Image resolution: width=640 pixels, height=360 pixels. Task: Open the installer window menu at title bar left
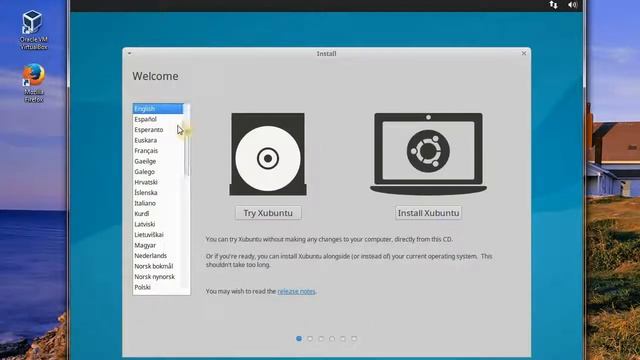[129, 53]
